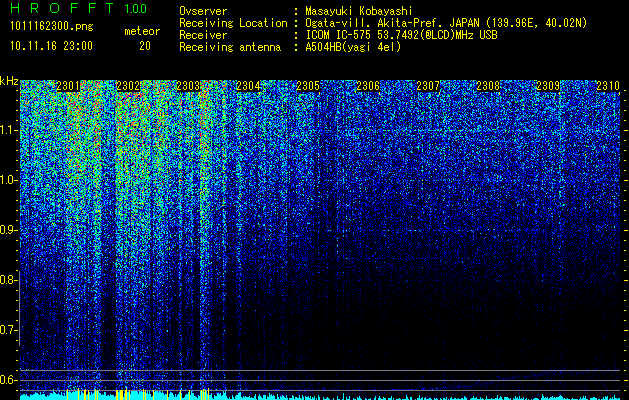
Task: Click the date stamp 10.11.16 23:00
Action: click(51, 46)
